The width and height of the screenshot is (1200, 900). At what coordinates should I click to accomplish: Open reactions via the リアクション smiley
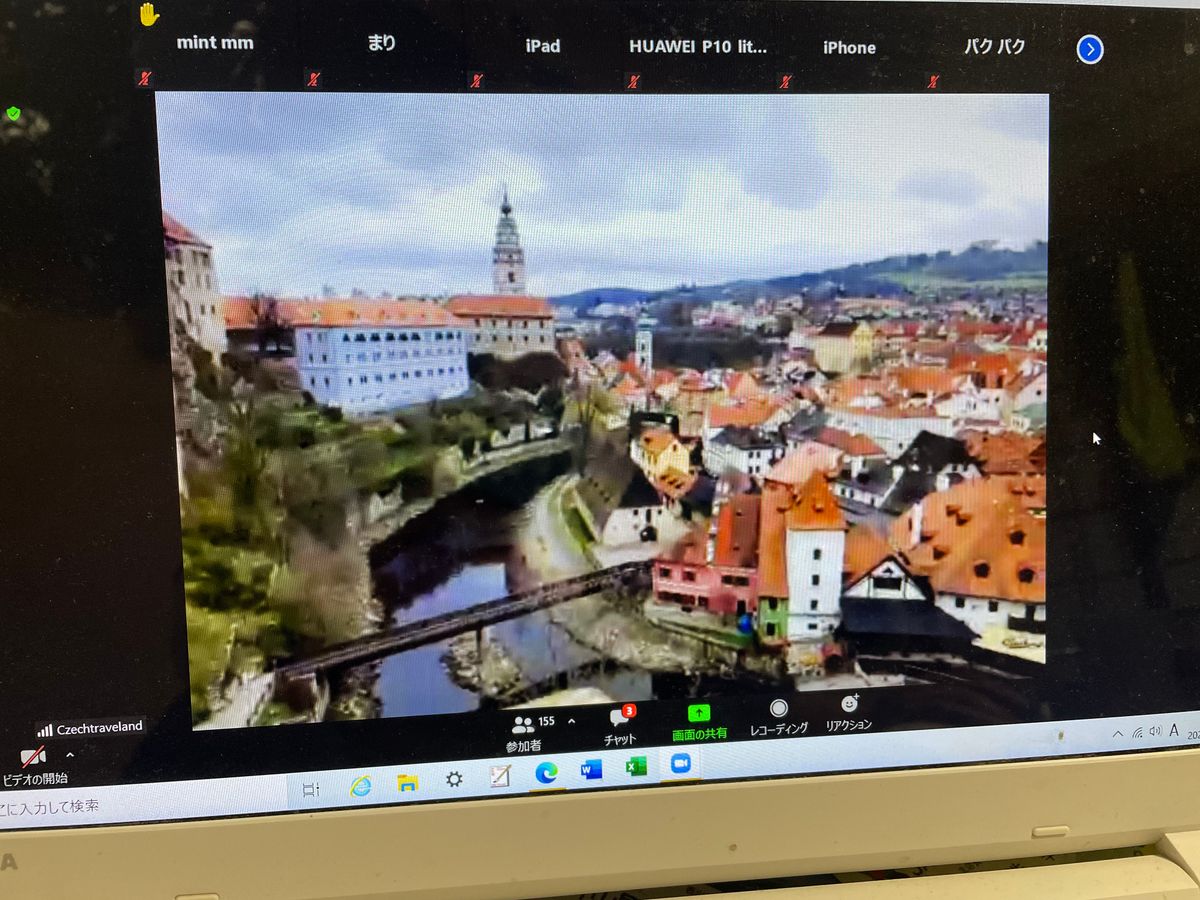(849, 705)
